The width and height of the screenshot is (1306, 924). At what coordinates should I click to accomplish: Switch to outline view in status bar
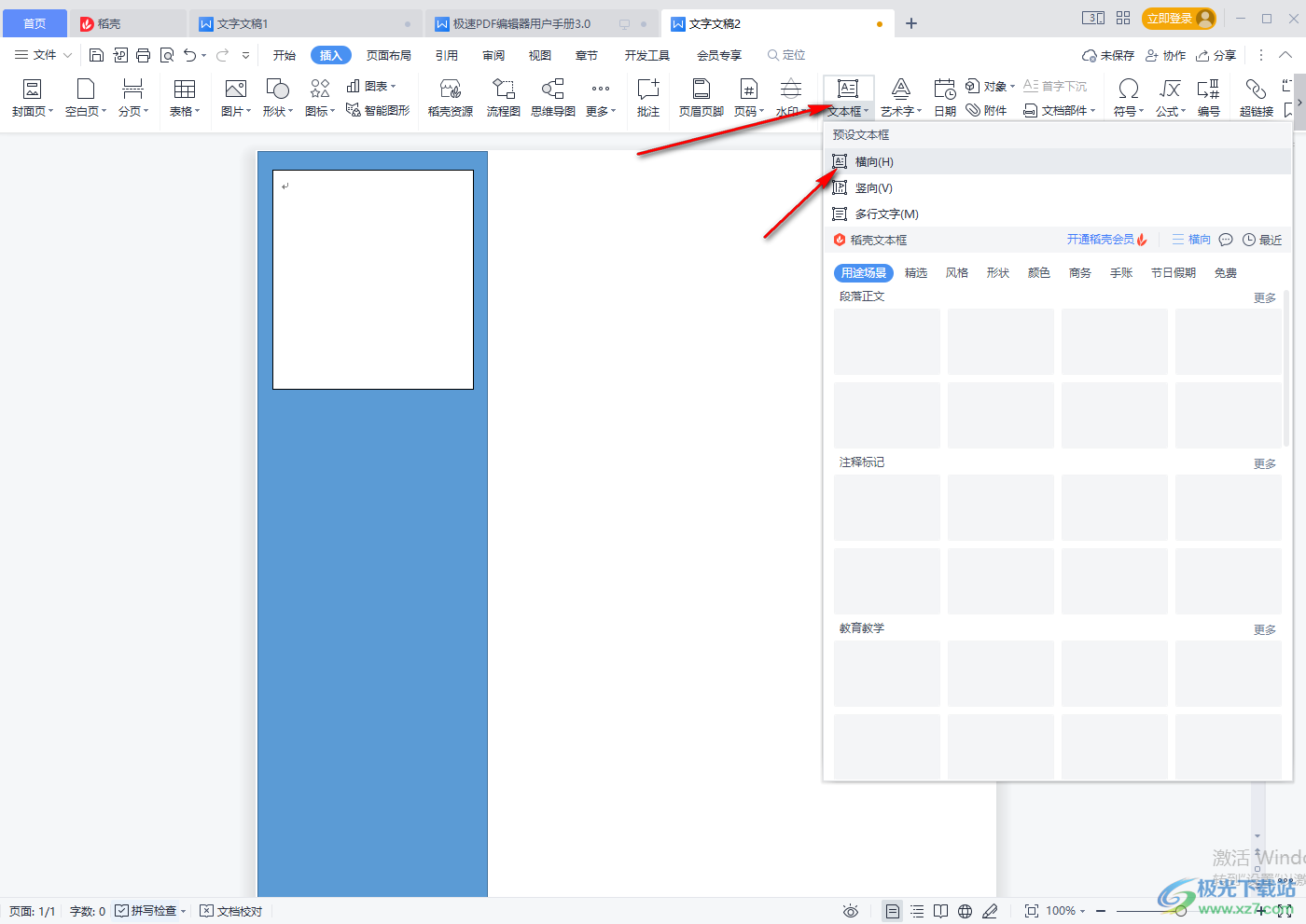917,911
